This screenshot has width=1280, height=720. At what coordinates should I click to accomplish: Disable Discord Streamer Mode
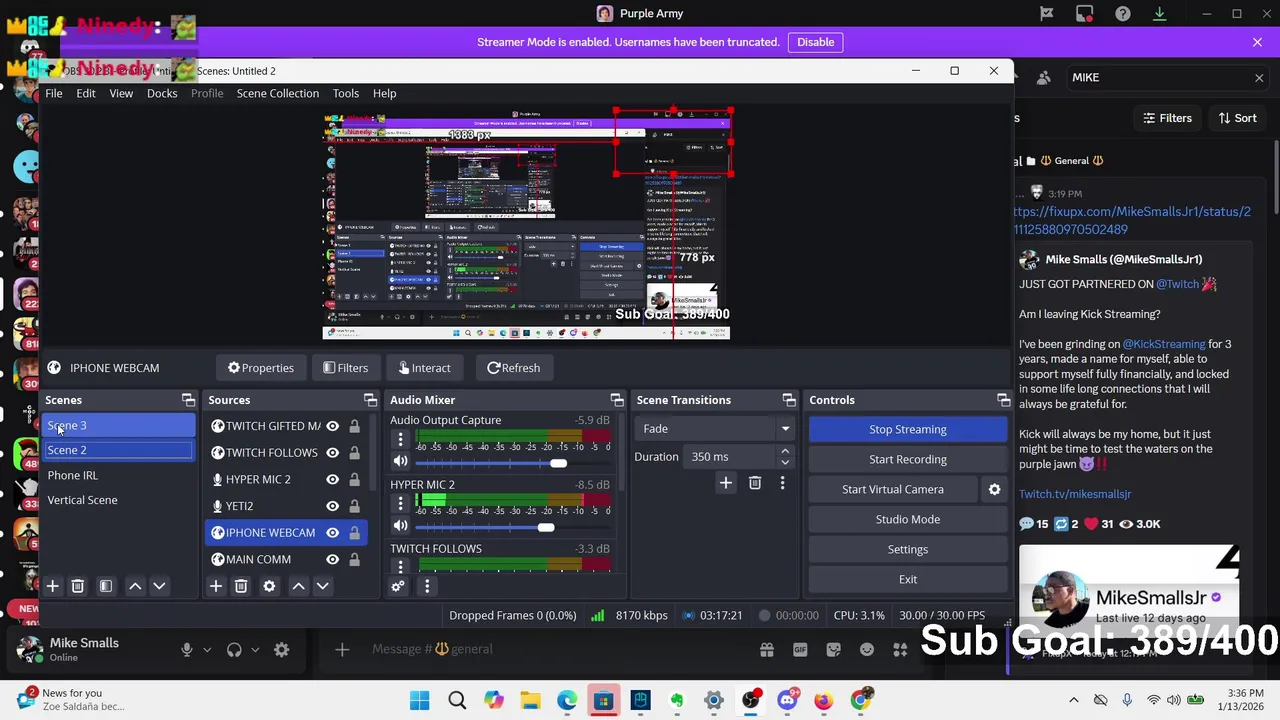[816, 42]
